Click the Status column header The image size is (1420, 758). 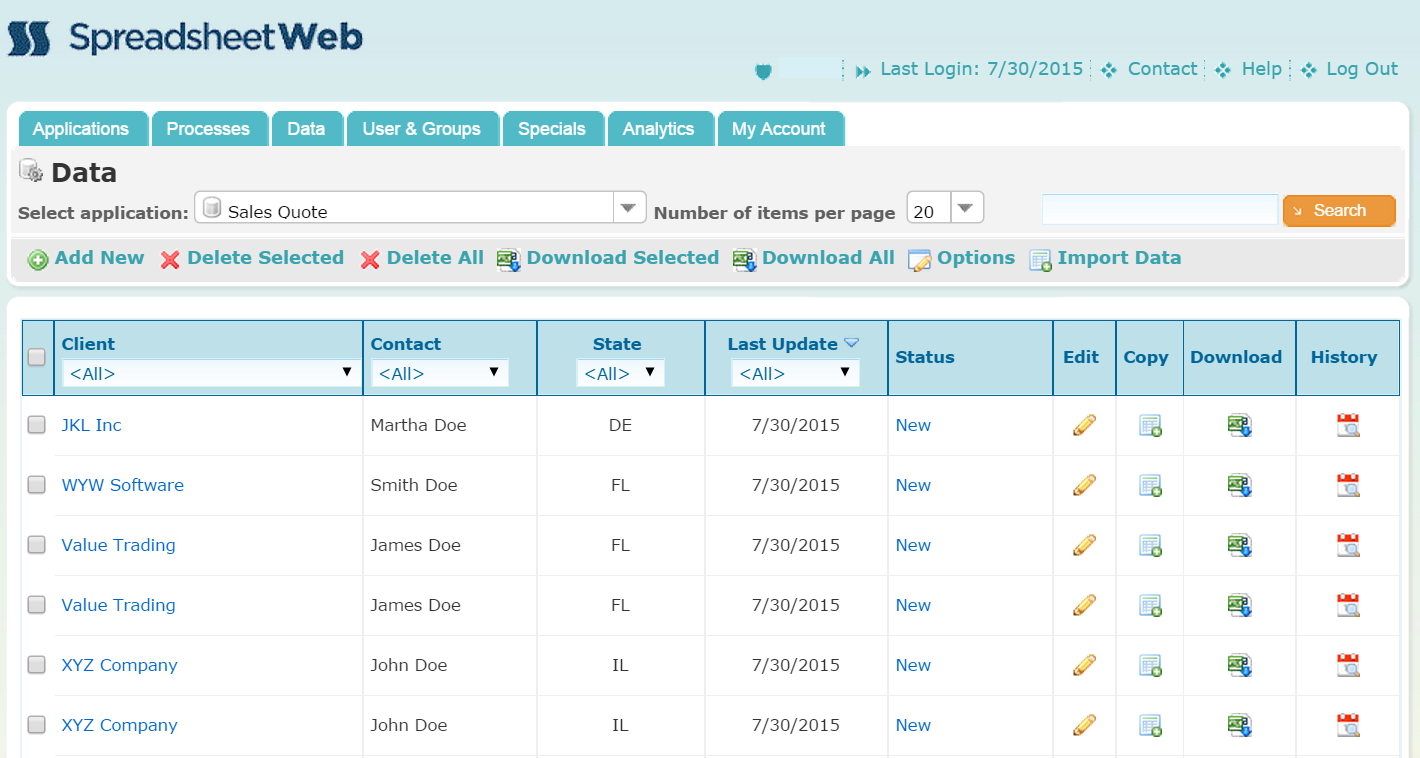click(x=925, y=357)
